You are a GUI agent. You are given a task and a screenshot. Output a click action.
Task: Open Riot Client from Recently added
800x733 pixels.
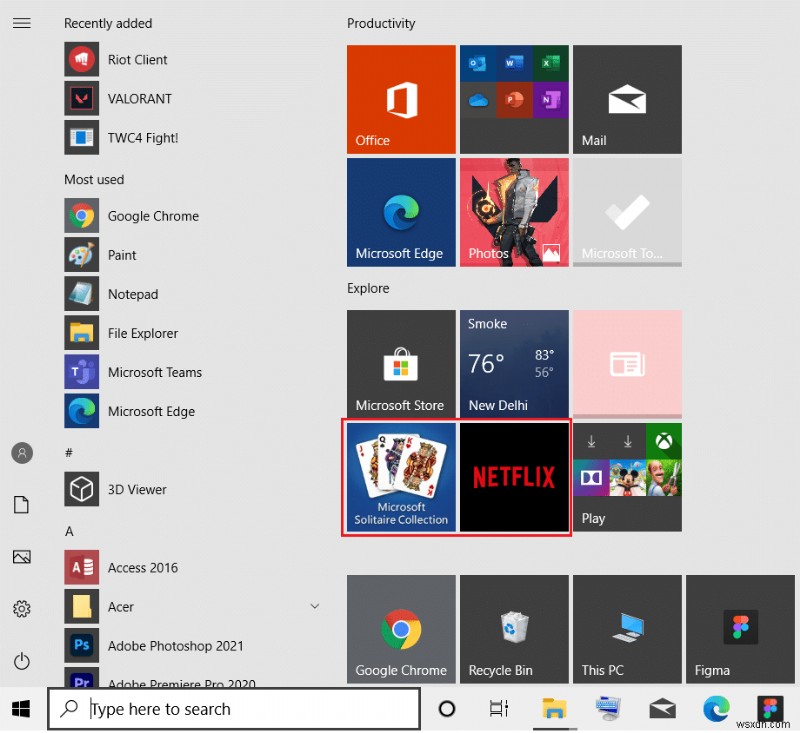click(x=137, y=59)
